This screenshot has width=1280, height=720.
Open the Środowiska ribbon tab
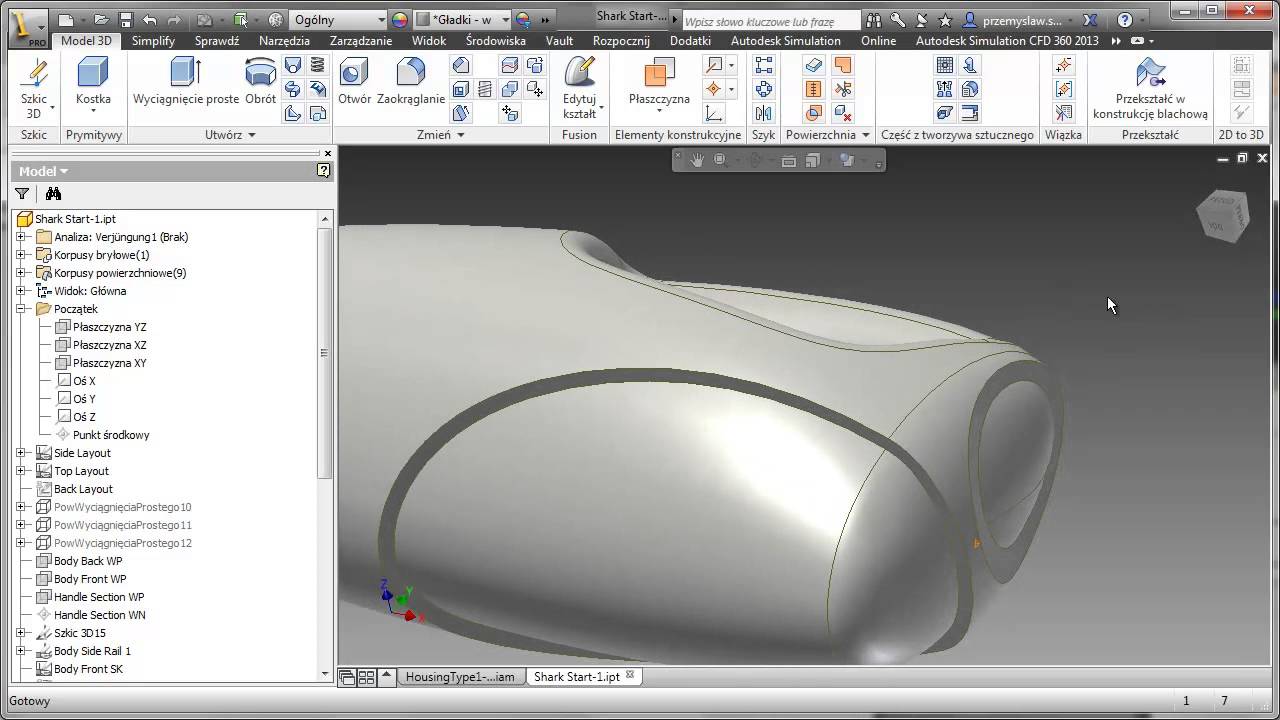(495, 41)
